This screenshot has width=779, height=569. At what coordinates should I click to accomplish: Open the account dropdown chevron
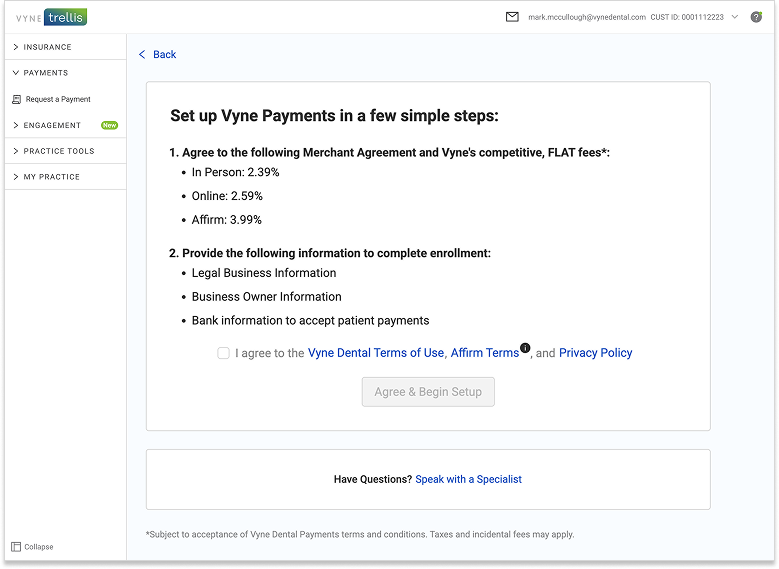735,17
